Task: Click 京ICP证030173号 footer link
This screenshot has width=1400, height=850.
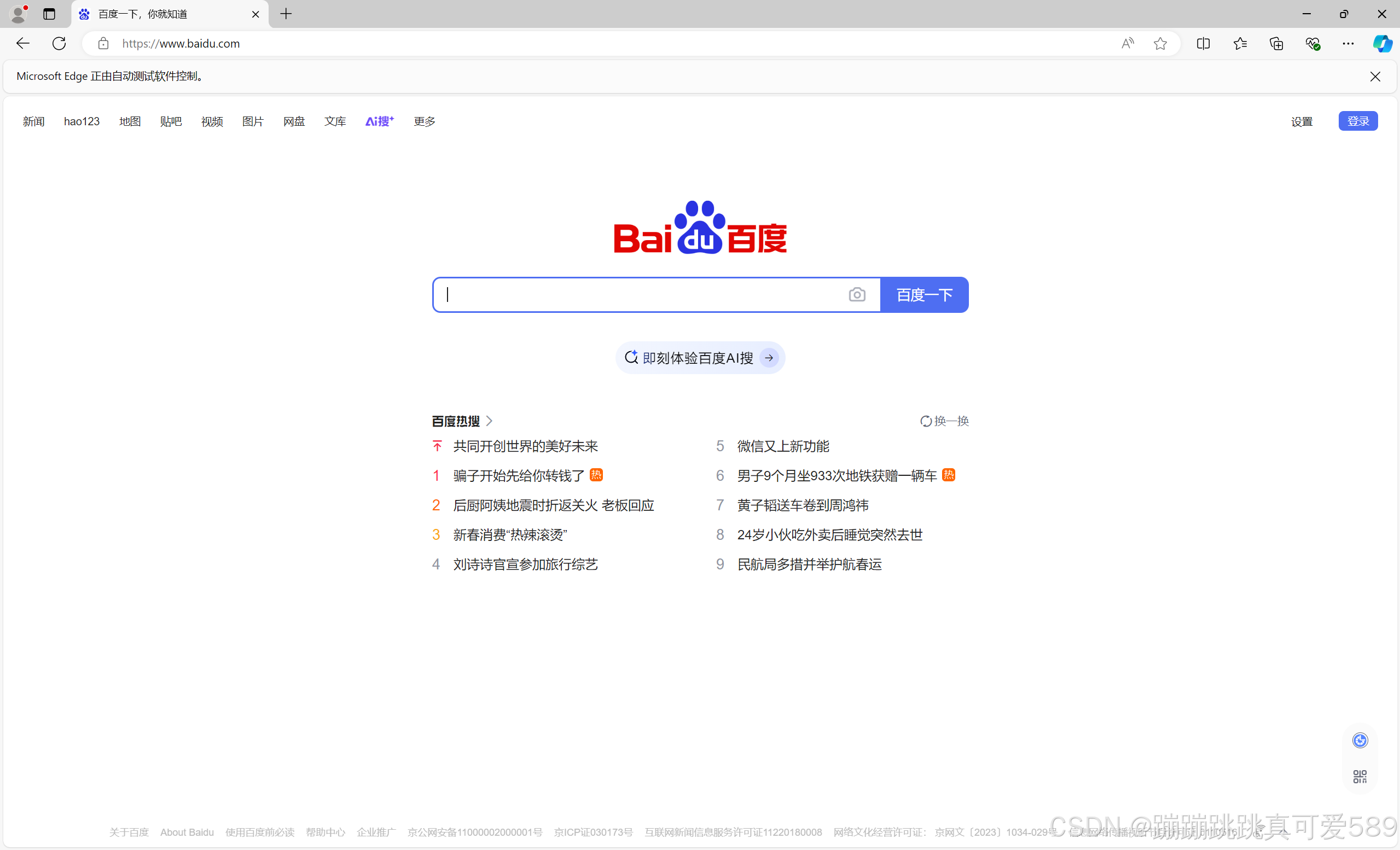Action: click(x=593, y=832)
